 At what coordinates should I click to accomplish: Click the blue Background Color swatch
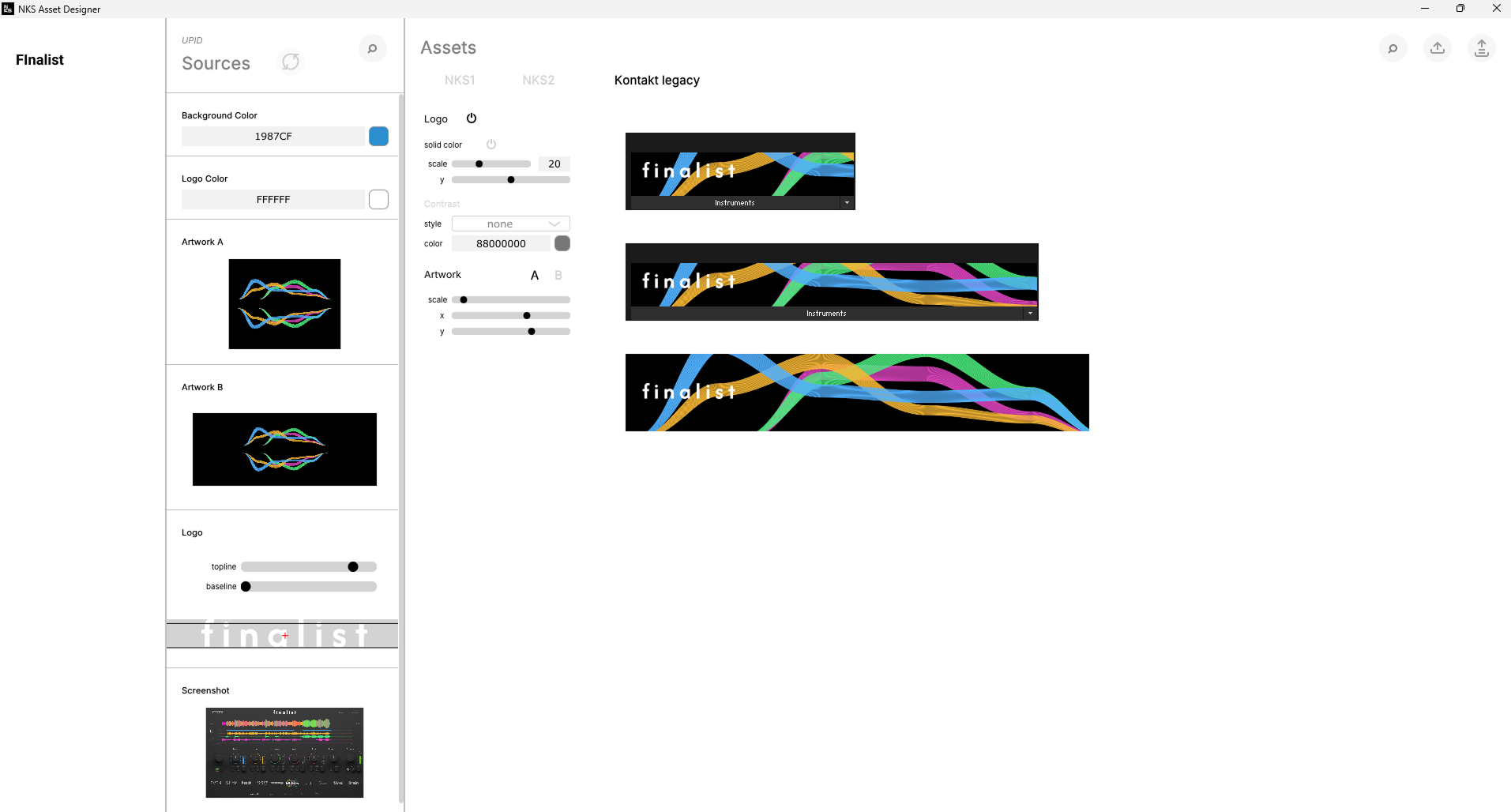pos(378,137)
